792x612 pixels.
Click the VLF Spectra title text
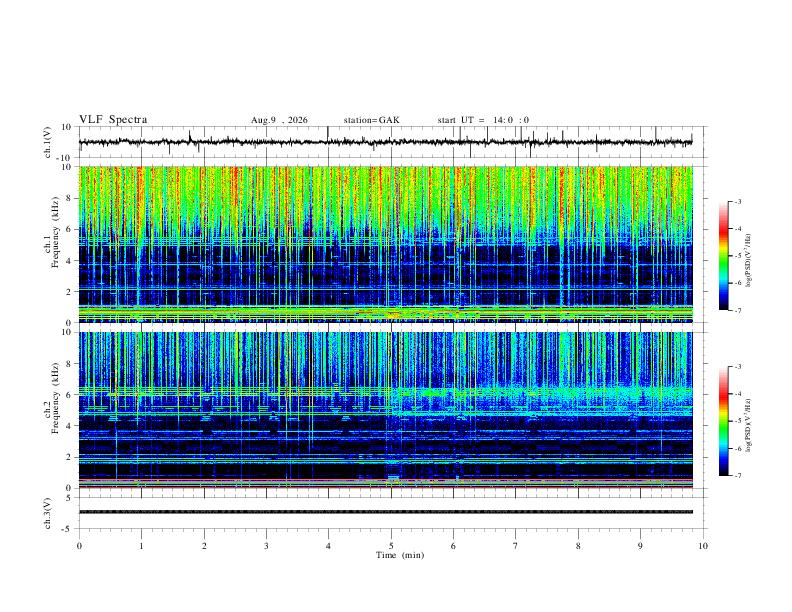click(x=113, y=120)
